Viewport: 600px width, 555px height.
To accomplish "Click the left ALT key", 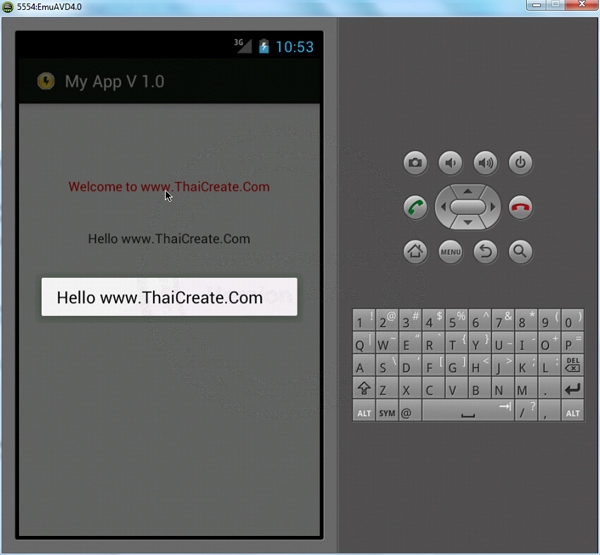I will tap(364, 411).
